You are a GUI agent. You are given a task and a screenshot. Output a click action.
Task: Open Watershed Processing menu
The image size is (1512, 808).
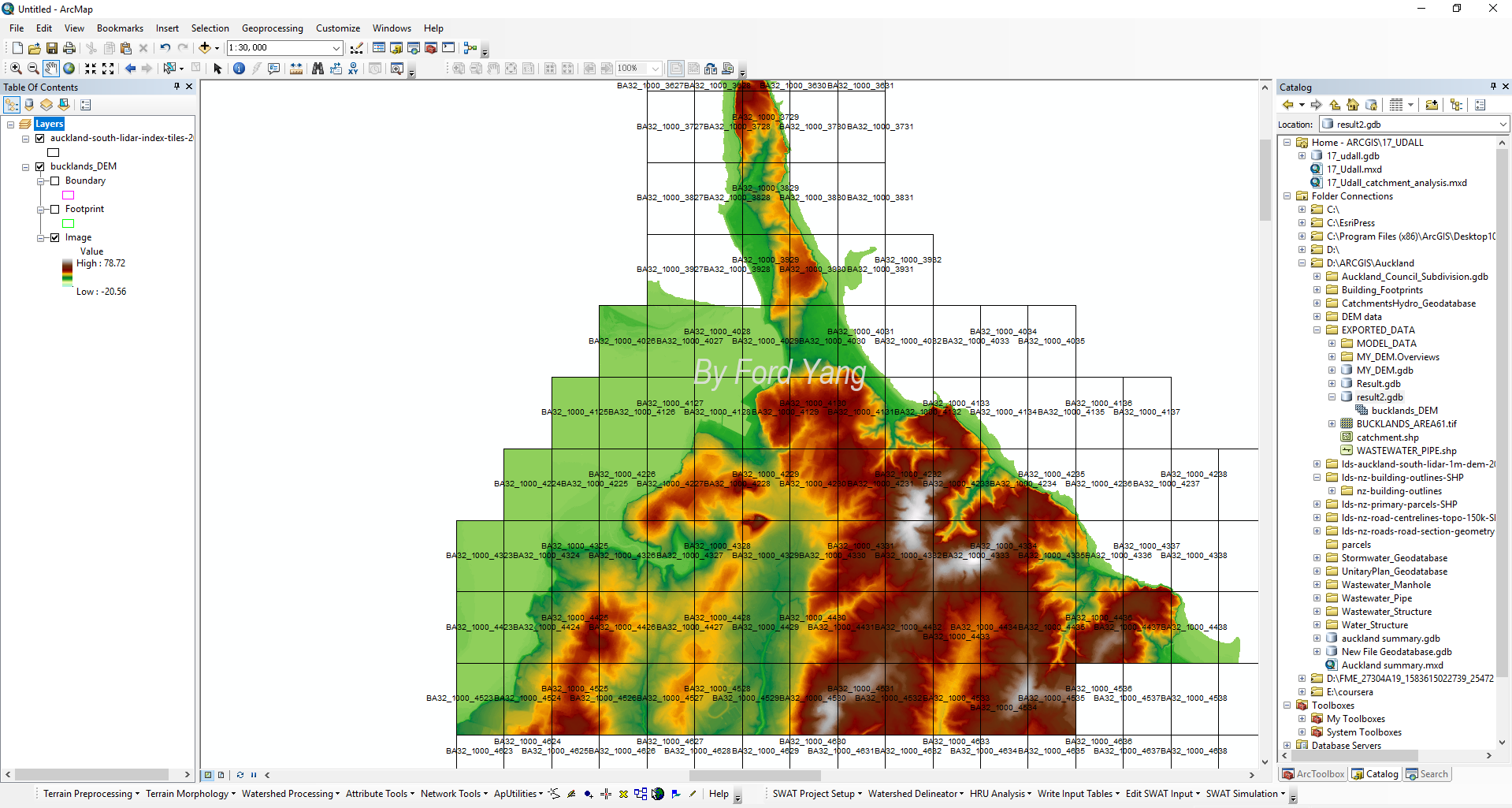click(291, 794)
